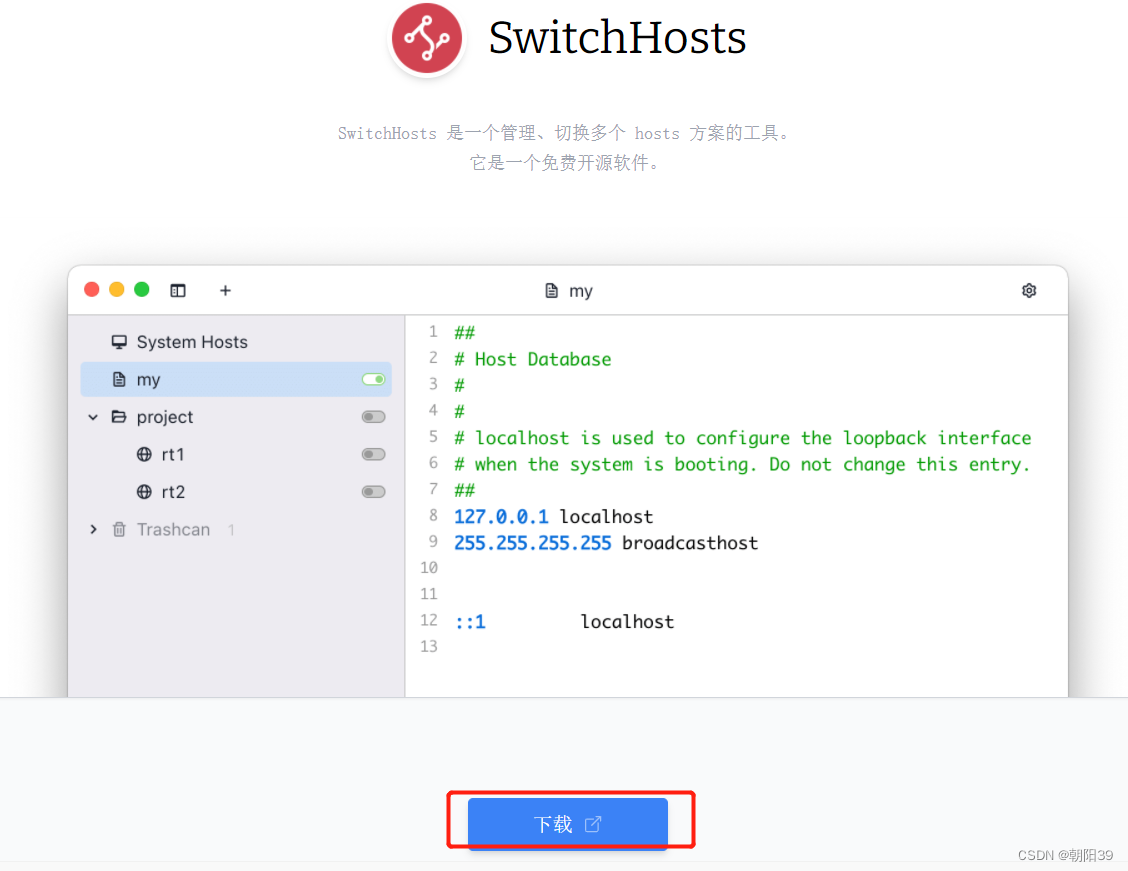Select the my hosts entry
The height and width of the screenshot is (871, 1128).
[236, 379]
